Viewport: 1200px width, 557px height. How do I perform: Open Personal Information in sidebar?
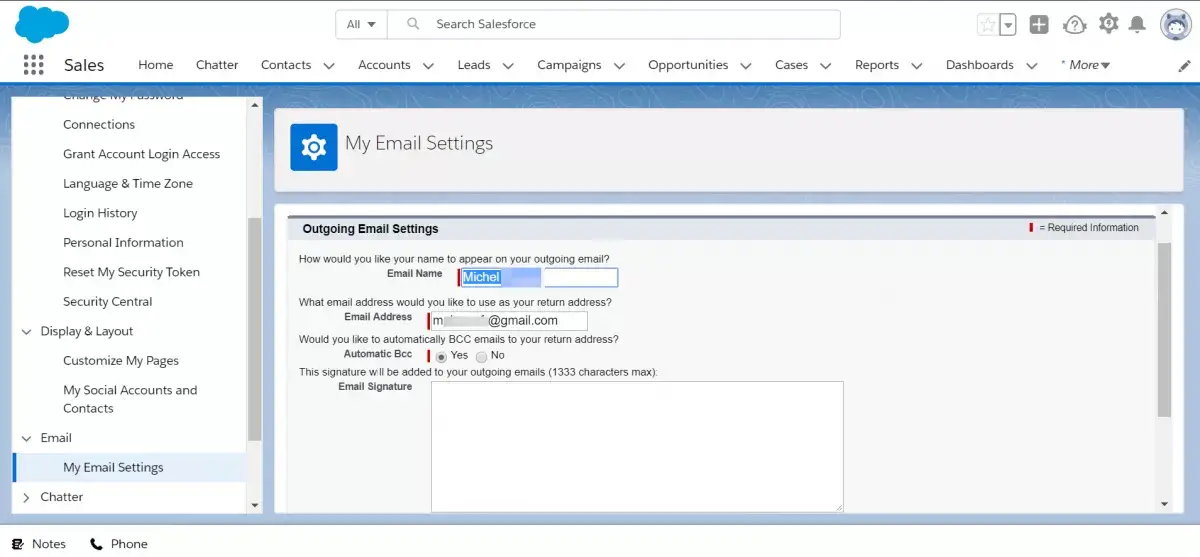[x=123, y=243]
